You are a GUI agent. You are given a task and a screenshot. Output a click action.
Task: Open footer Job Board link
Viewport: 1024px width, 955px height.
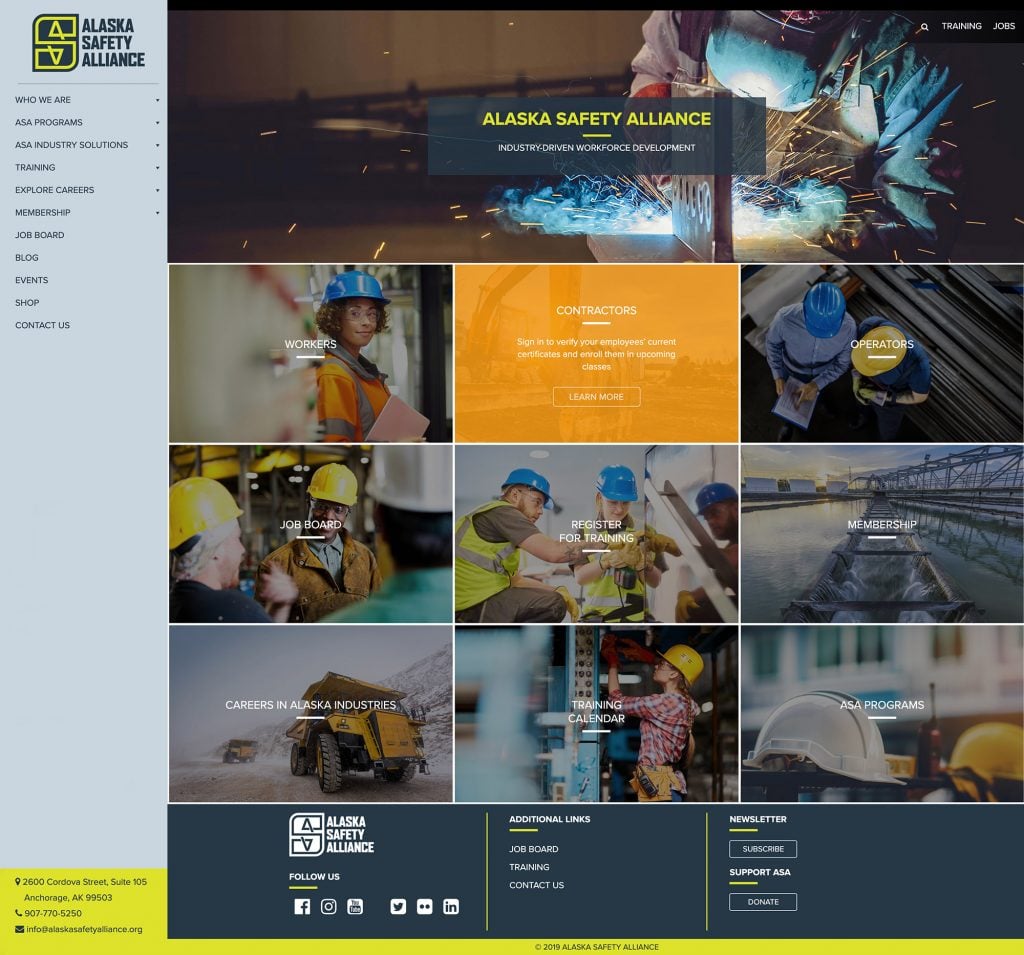534,849
